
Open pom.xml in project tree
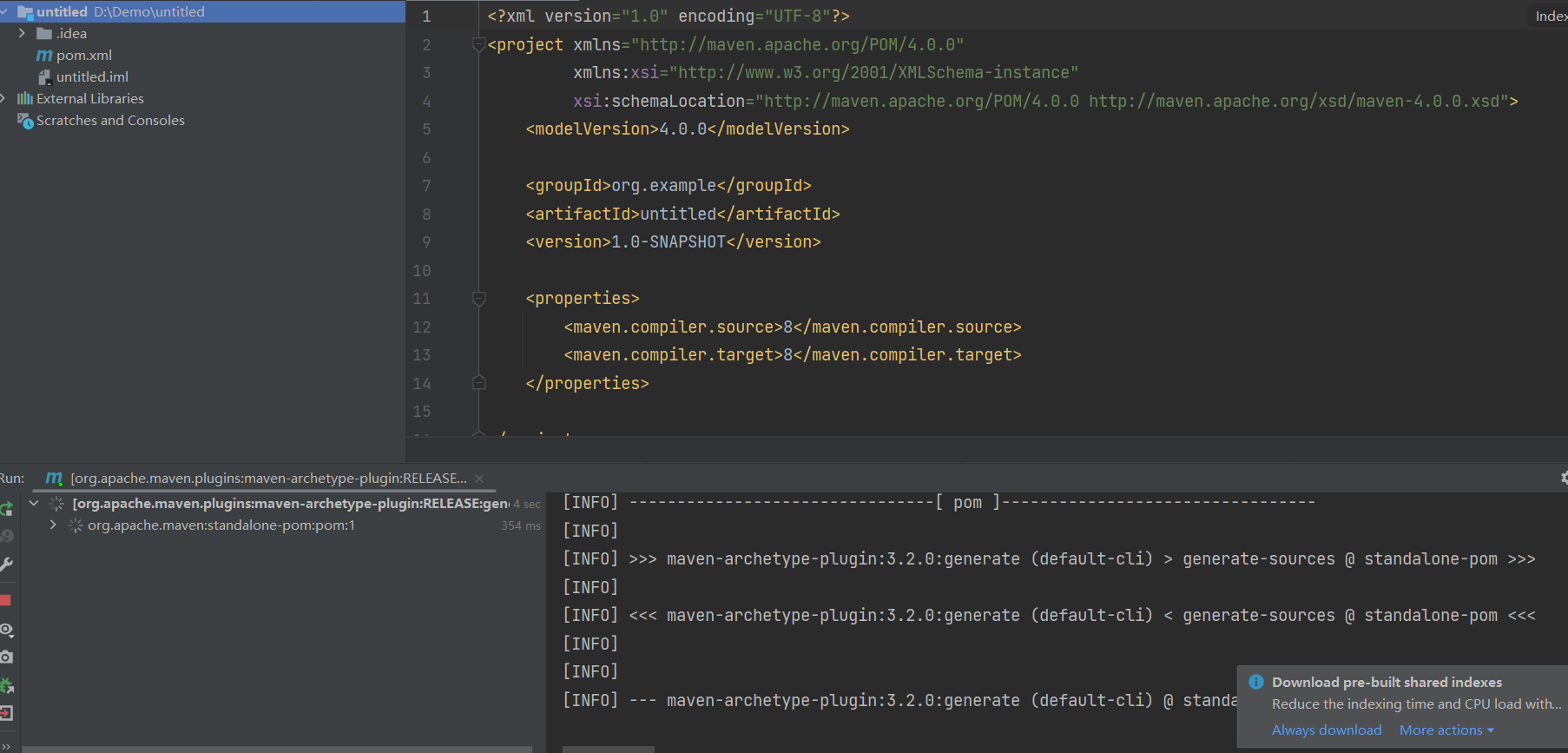[84, 55]
